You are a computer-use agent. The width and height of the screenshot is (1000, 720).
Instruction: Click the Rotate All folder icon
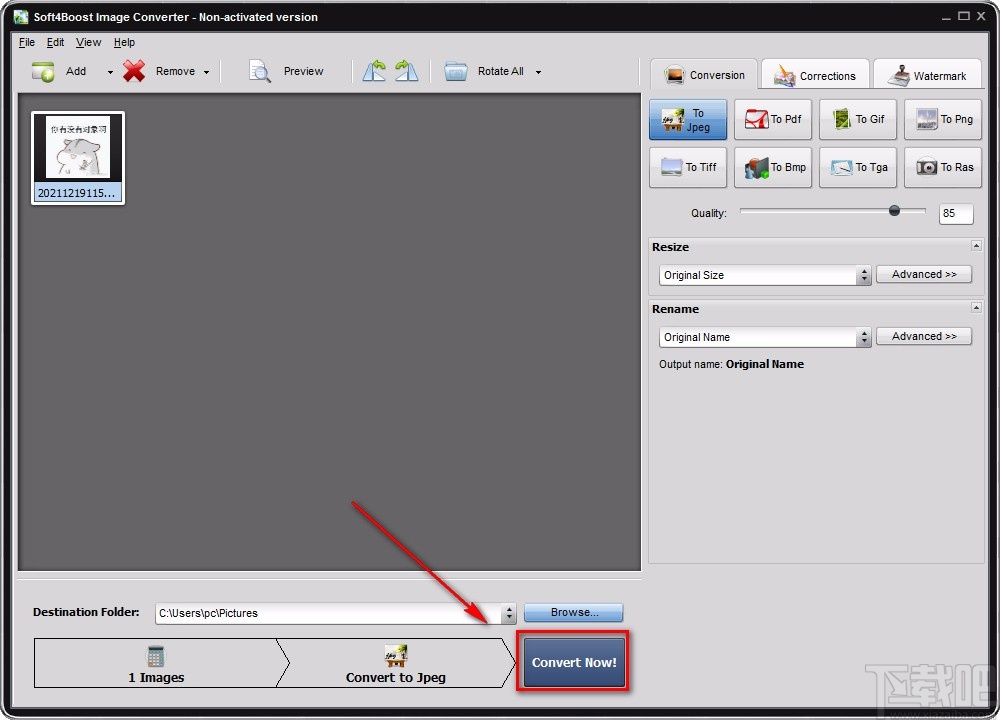coord(455,71)
